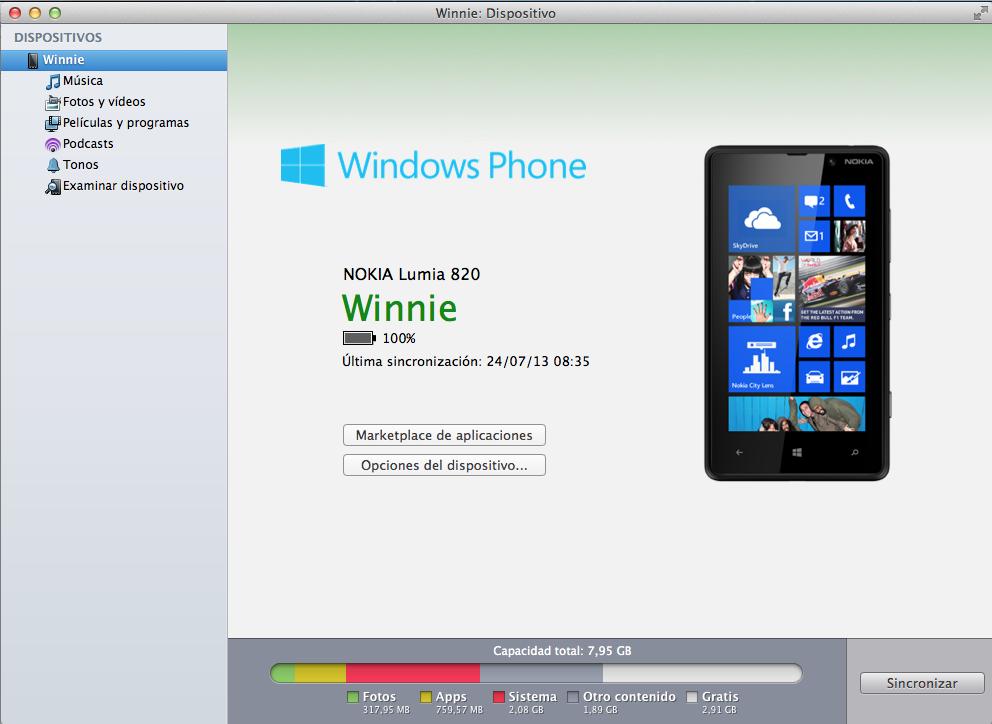992x724 pixels.
Task: Click the Nokia Lumia phone image
Action: click(x=796, y=313)
